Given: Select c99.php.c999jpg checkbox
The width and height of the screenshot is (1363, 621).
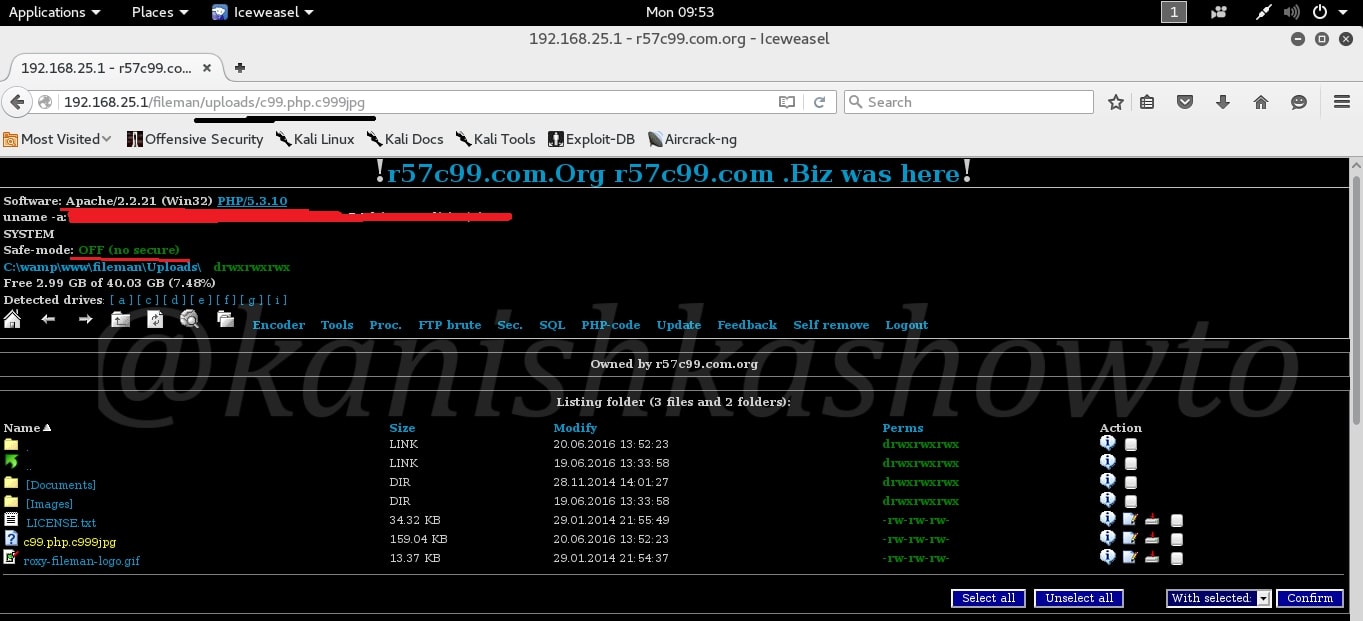Looking at the screenshot, I should pos(1177,540).
